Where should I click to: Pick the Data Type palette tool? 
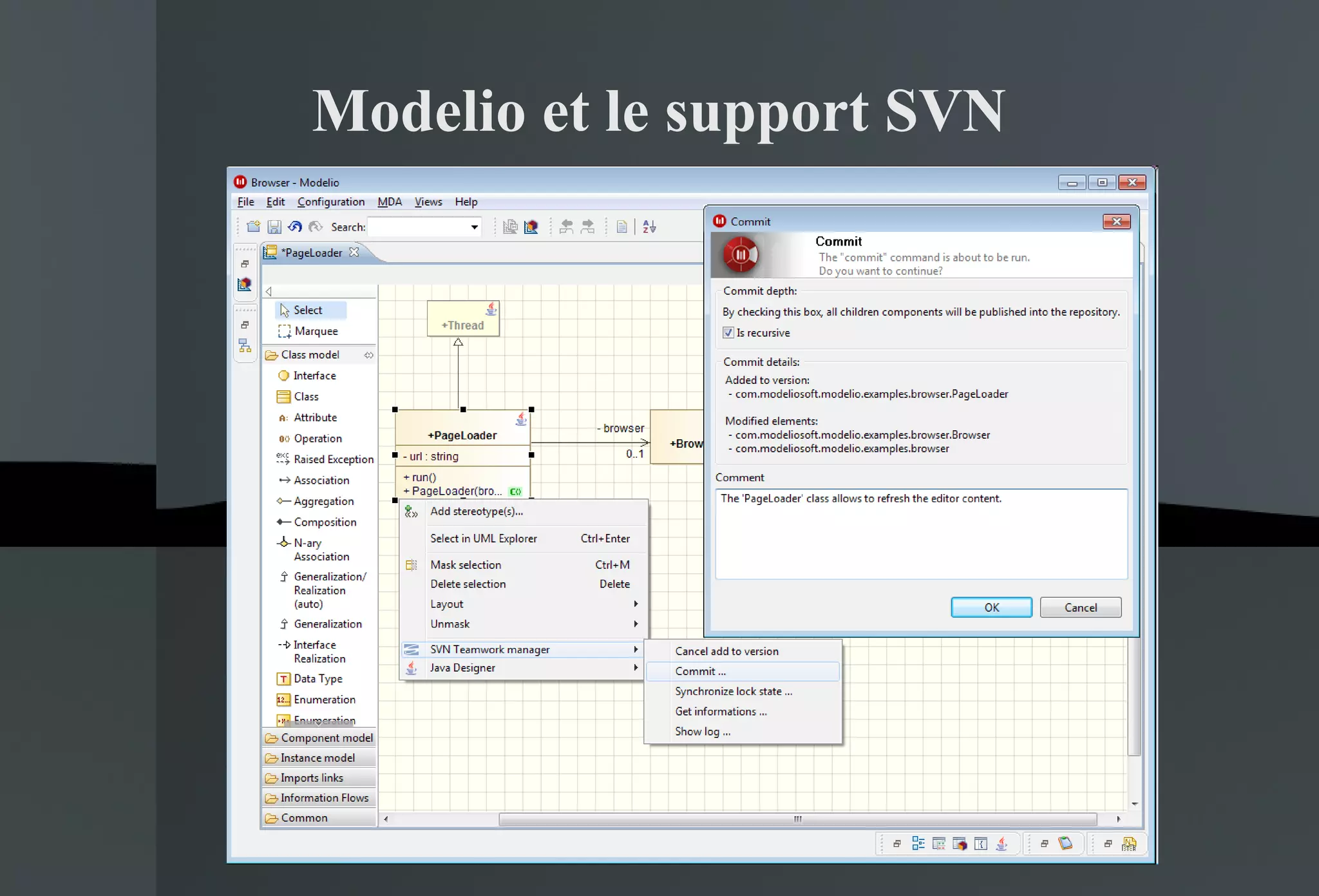(310, 679)
